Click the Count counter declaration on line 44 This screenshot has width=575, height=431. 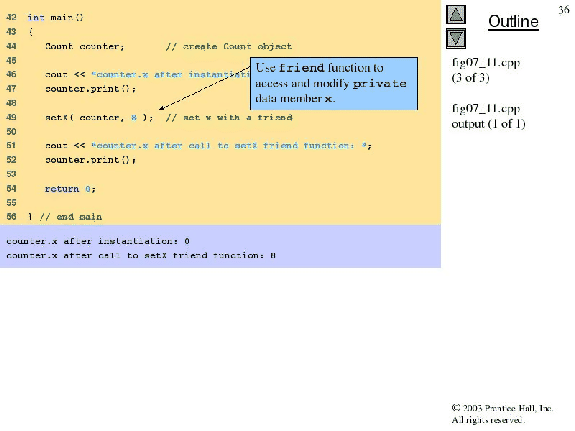pyautogui.click(x=85, y=47)
